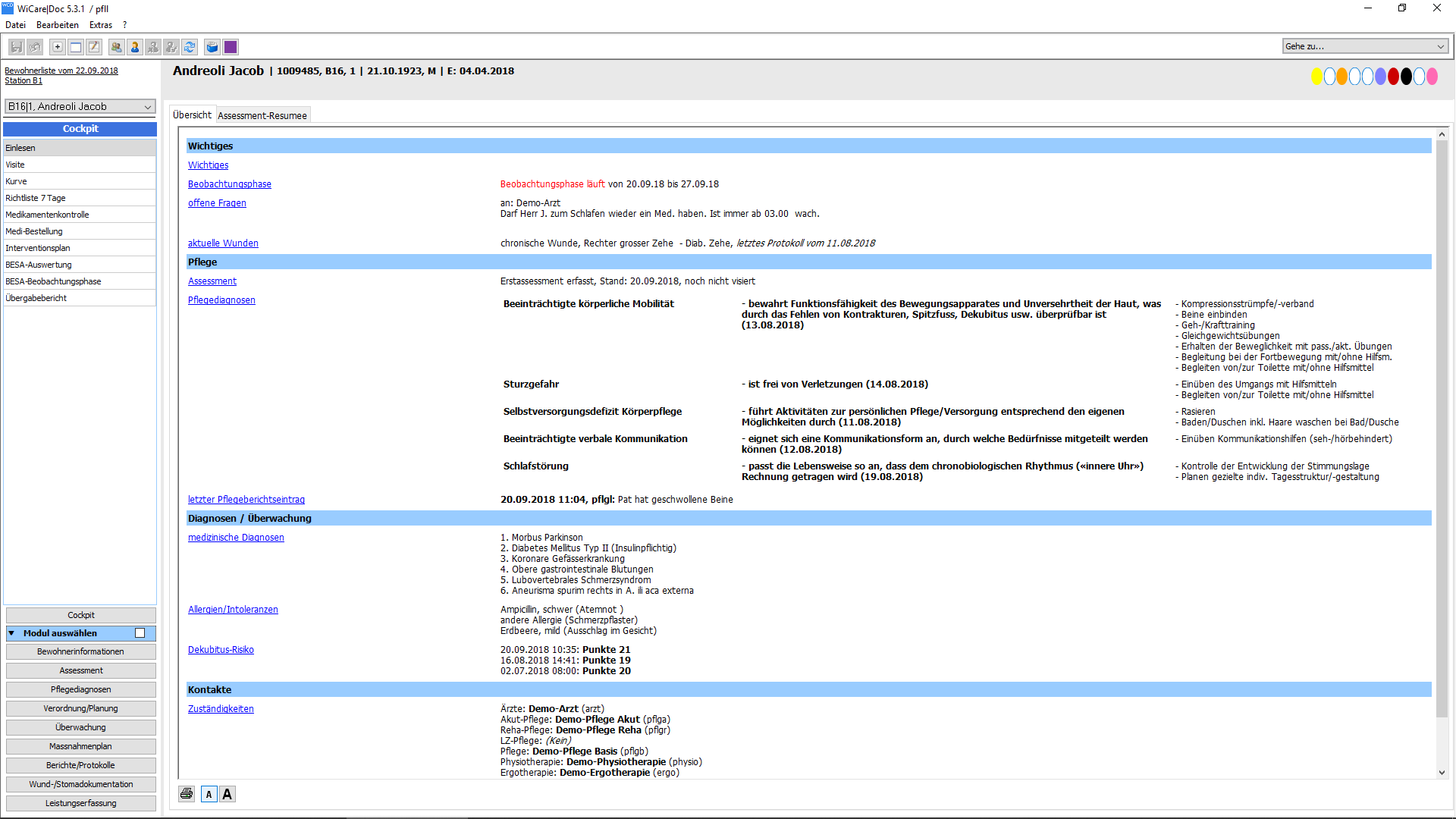
Task: Click the greyed-out undo icon beside save
Action: 35,47
